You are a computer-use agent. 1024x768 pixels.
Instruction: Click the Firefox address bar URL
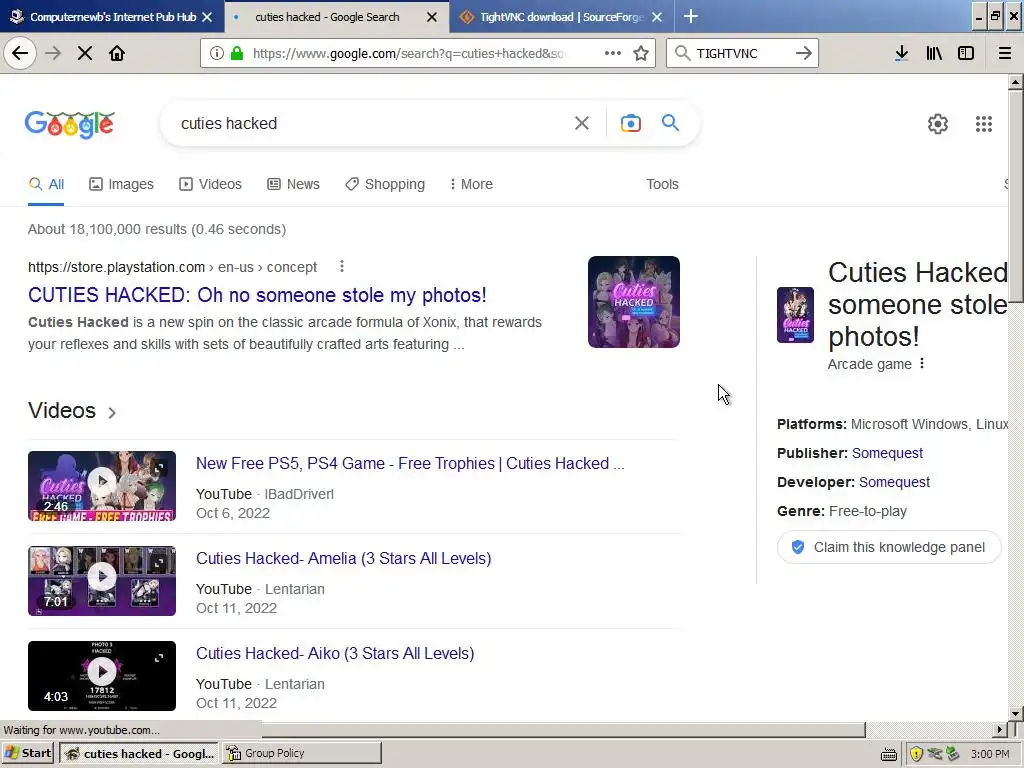(x=408, y=54)
